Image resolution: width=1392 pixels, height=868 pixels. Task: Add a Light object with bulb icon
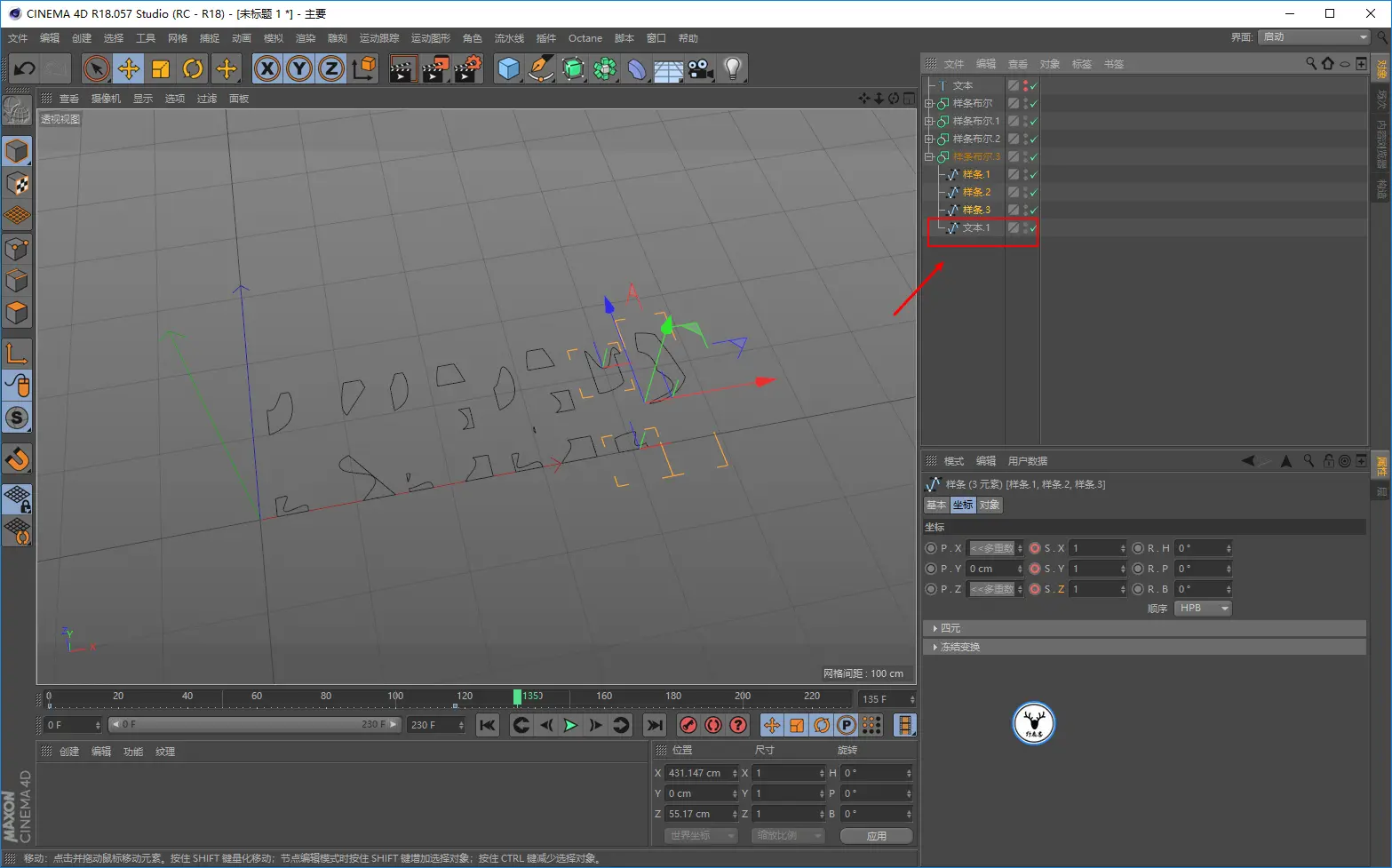[732, 68]
